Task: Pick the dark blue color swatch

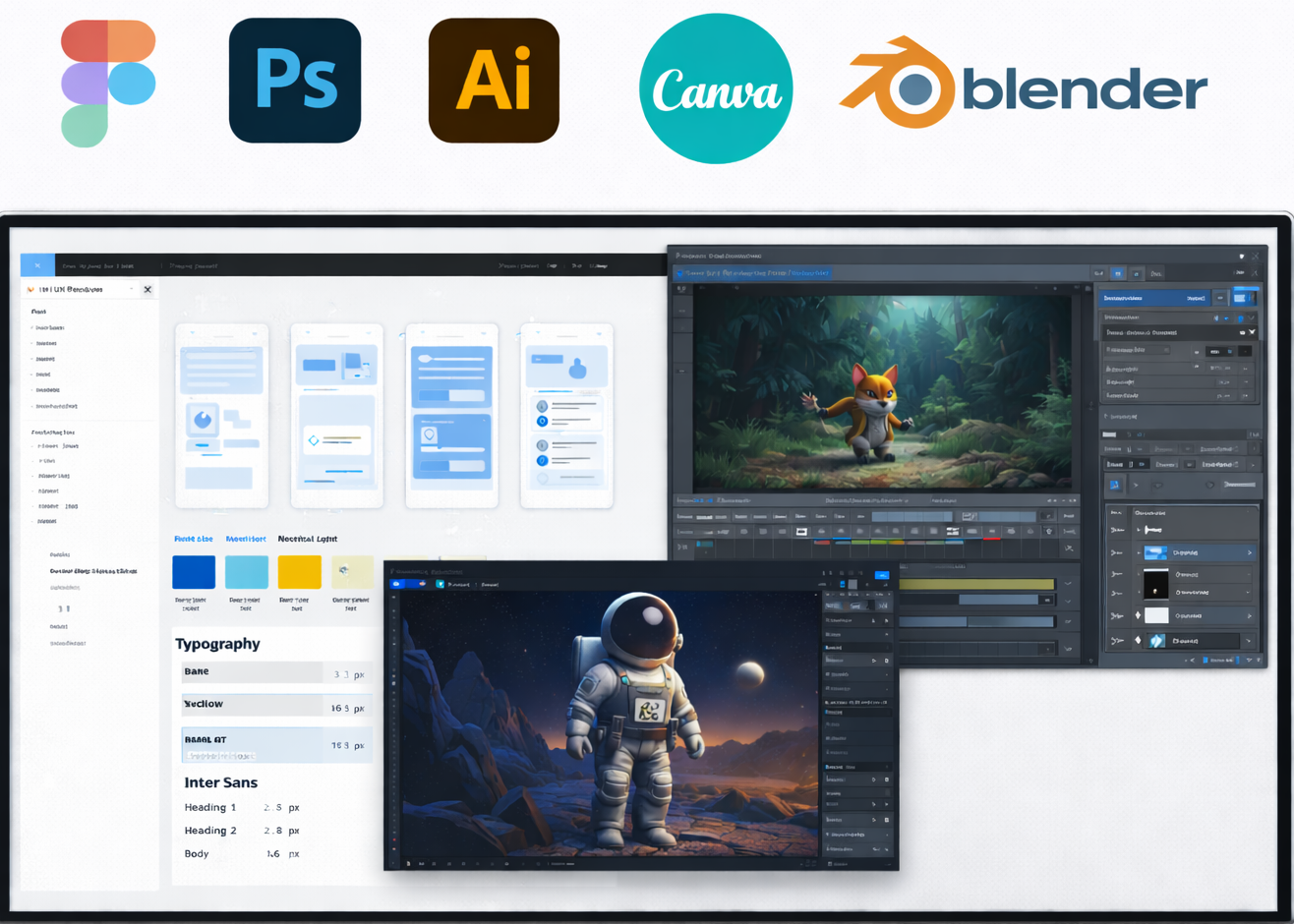Action: (x=194, y=572)
